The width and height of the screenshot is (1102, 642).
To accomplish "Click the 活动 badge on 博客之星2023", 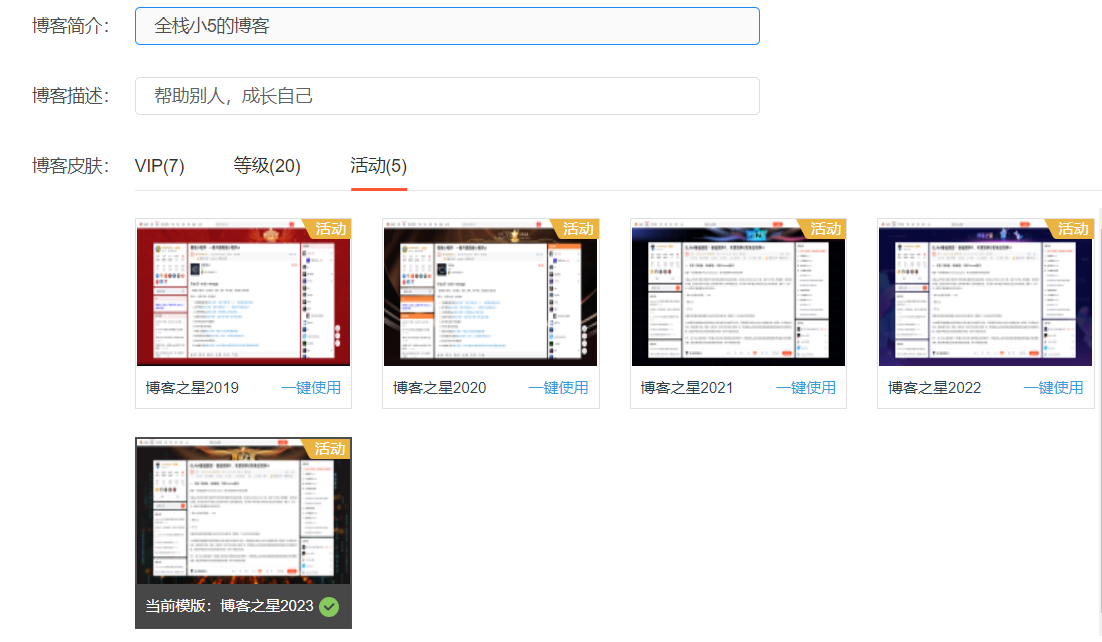I will click(328, 449).
